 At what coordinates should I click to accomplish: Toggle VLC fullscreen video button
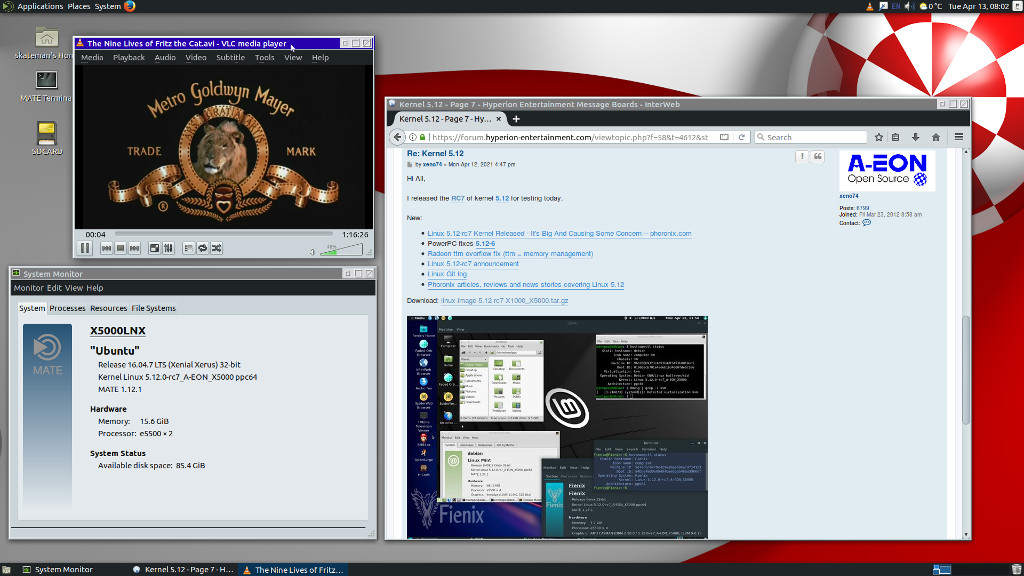(154, 248)
